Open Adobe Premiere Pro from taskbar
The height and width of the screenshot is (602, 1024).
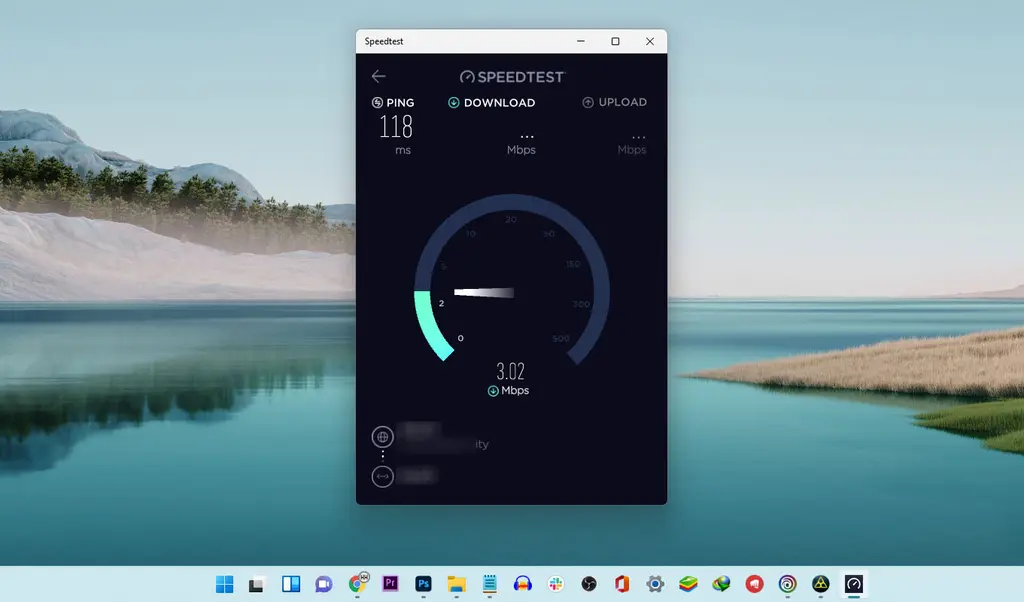click(391, 583)
